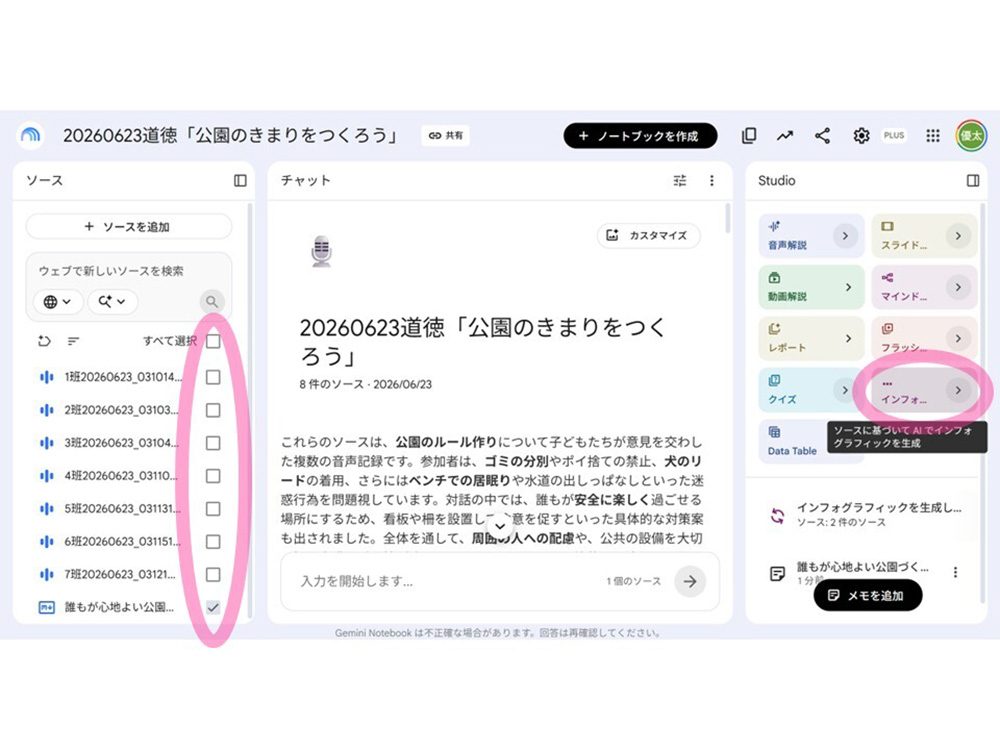Image resolution: width=1000 pixels, height=750 pixels.
Task: Expand マインド map options arrow
Action: (x=958, y=287)
